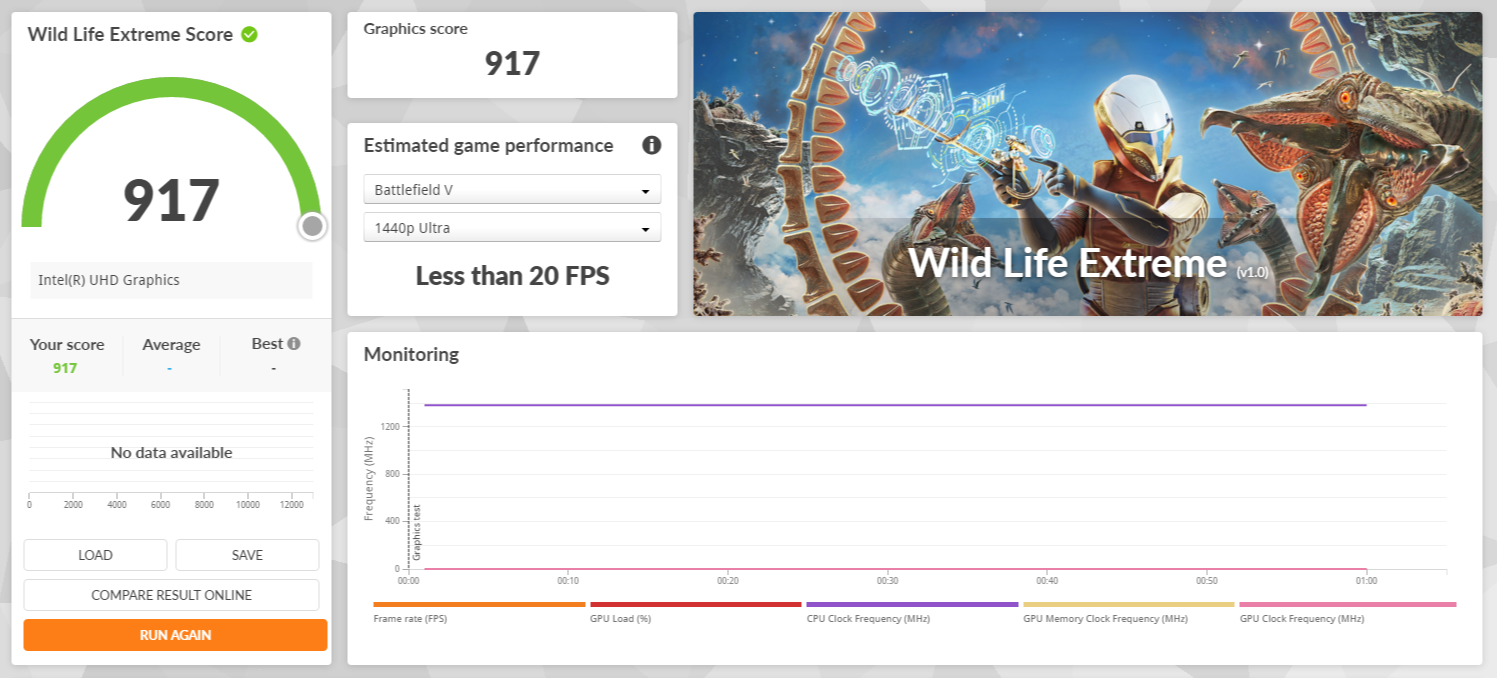This screenshot has width=1497, height=678.
Task: Toggle GPU Clock Frequency legend
Action: click(1347, 612)
